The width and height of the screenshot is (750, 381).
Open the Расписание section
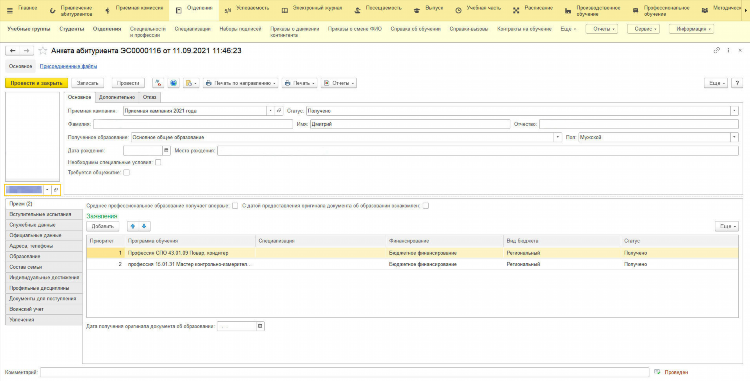(533, 10)
